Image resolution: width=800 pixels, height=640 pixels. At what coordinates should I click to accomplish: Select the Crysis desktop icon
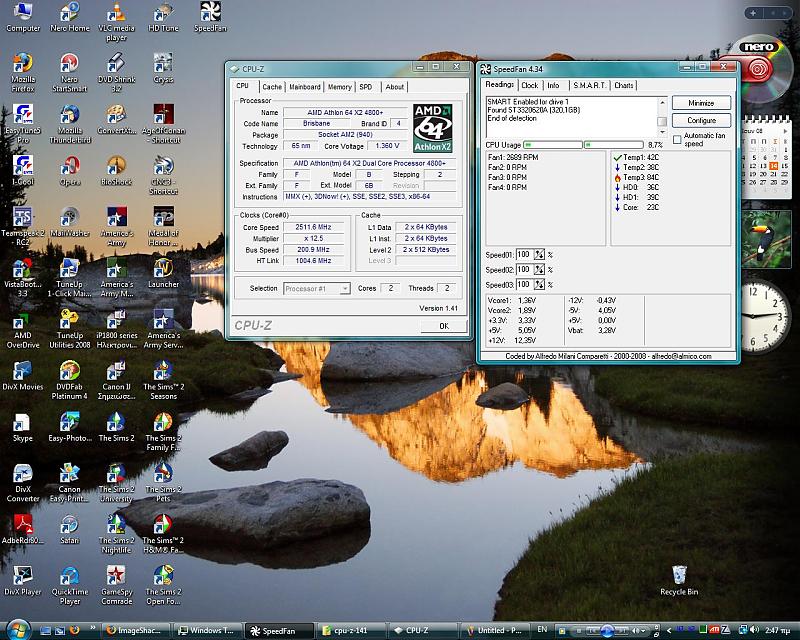coord(163,68)
